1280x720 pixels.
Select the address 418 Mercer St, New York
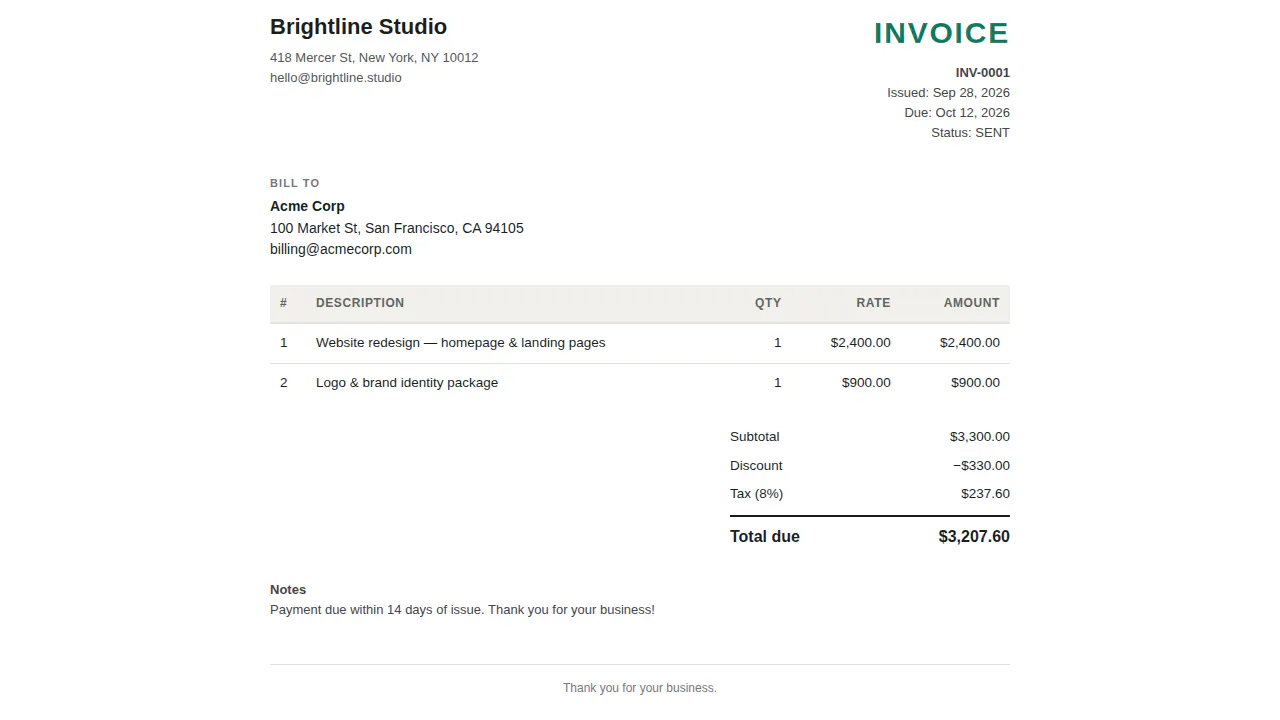pyautogui.click(x=374, y=58)
